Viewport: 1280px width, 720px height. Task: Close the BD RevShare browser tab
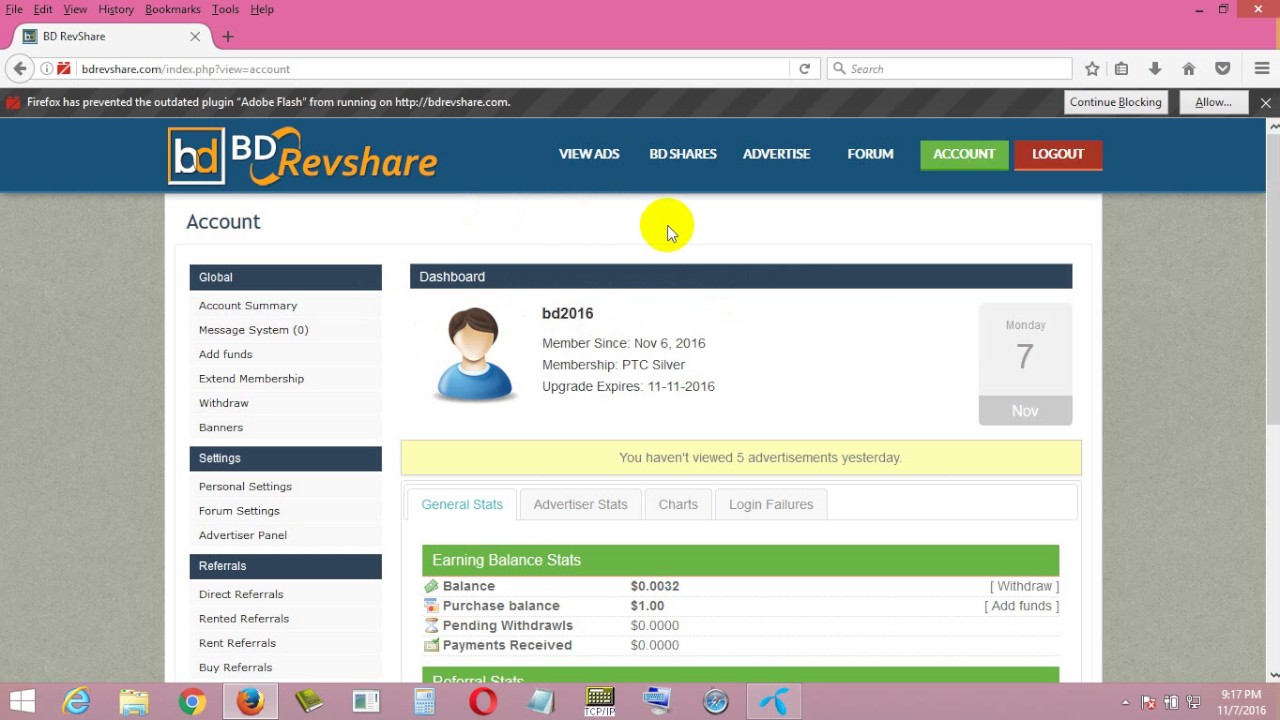coord(195,37)
